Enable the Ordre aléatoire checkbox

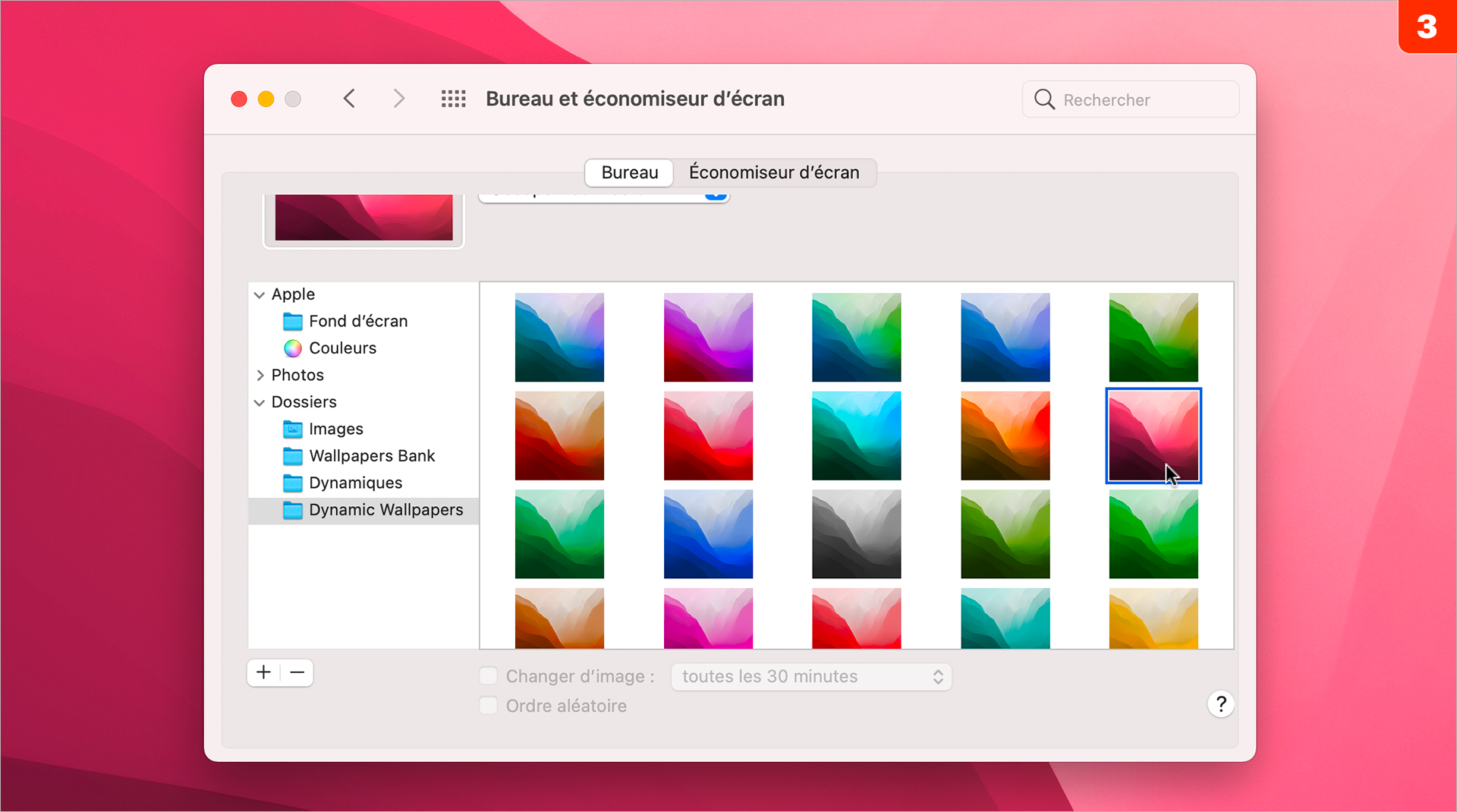[489, 706]
